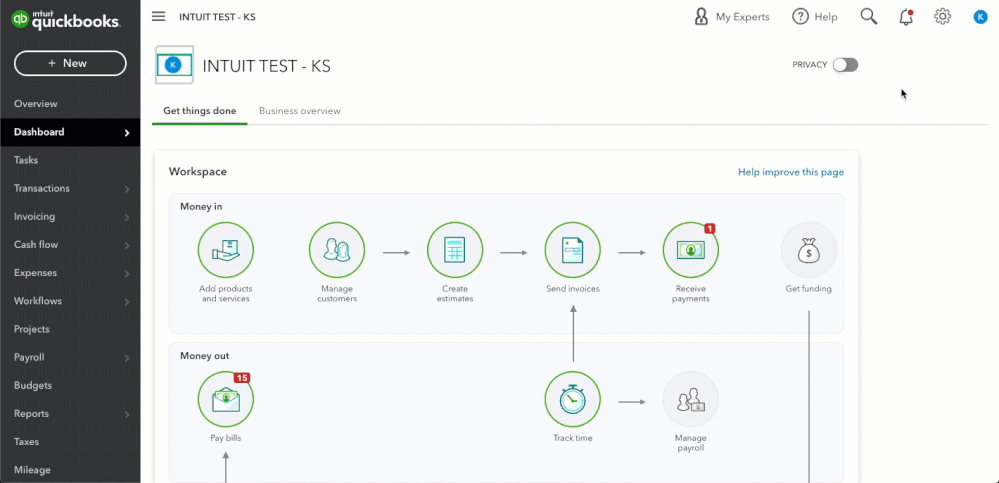Open Get funding money bag icon
This screenshot has height=483, width=999.
coord(809,250)
